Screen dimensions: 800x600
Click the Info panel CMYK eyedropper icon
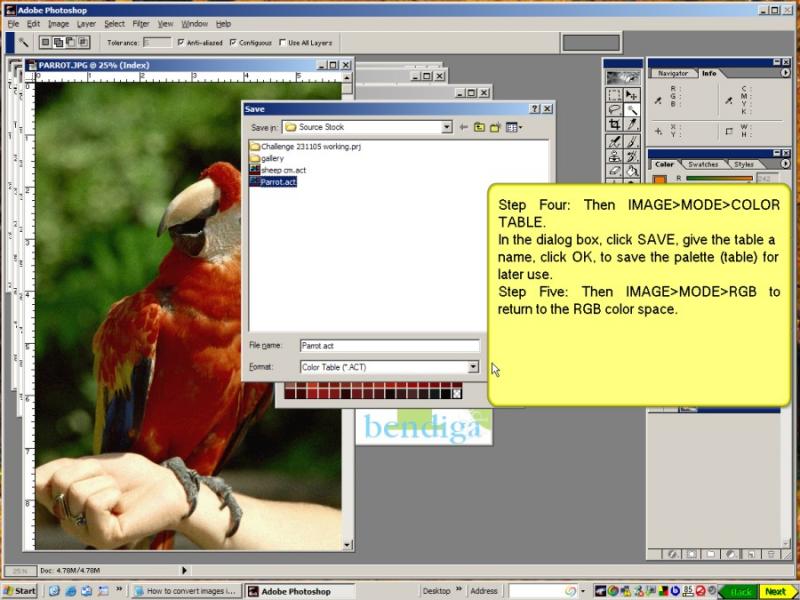tap(729, 101)
